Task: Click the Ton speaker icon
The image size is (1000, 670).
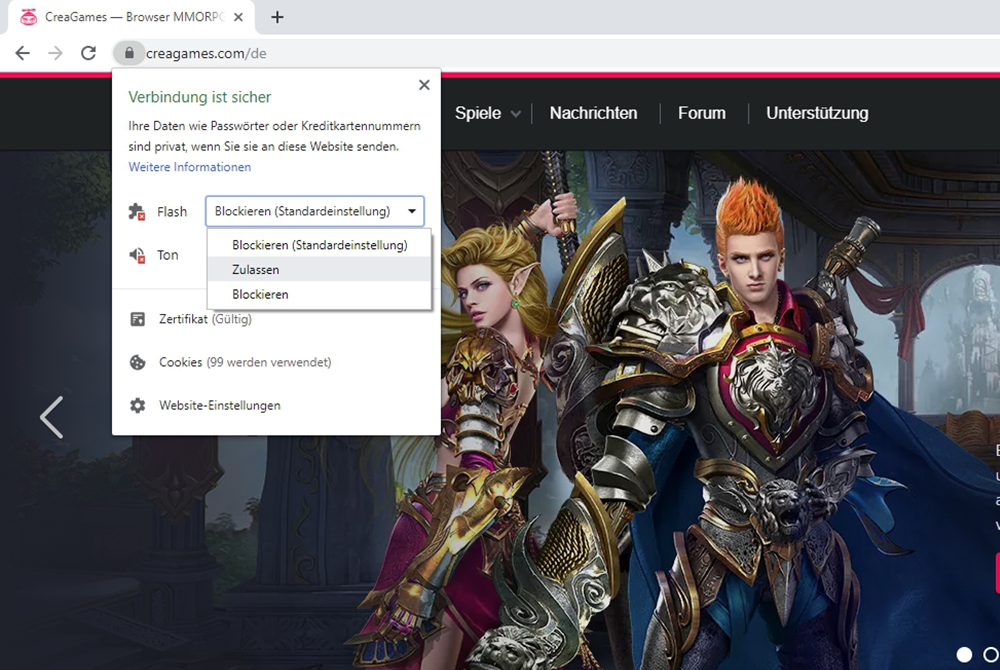Action: [138, 255]
